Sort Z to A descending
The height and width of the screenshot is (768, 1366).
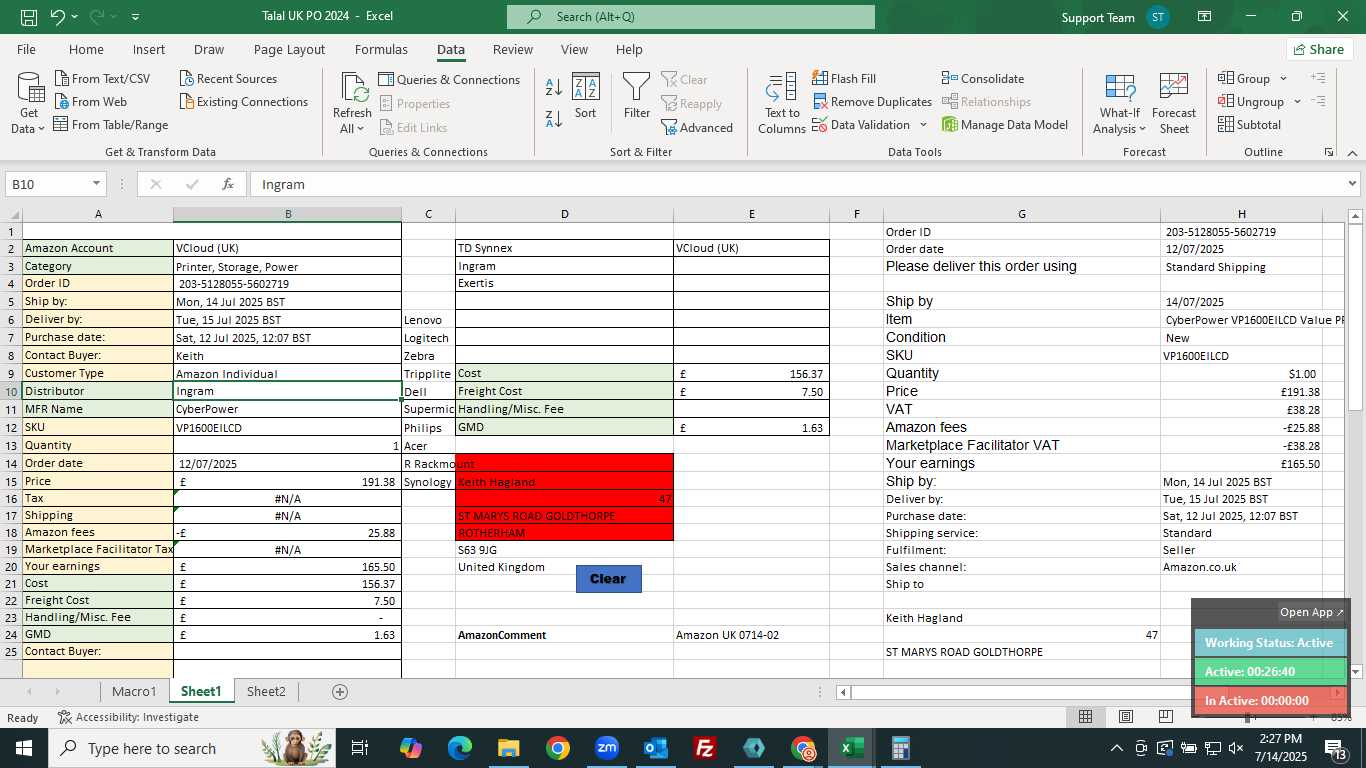pos(554,119)
